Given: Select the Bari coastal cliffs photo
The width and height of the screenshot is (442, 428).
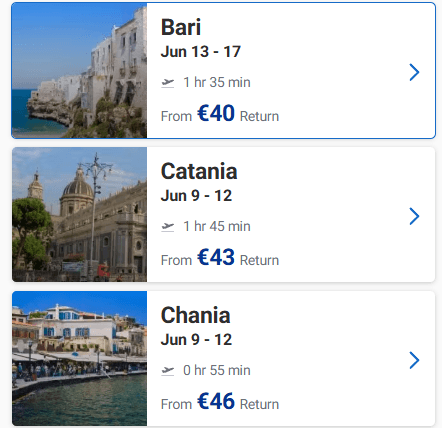Looking at the screenshot, I should (x=79, y=70).
